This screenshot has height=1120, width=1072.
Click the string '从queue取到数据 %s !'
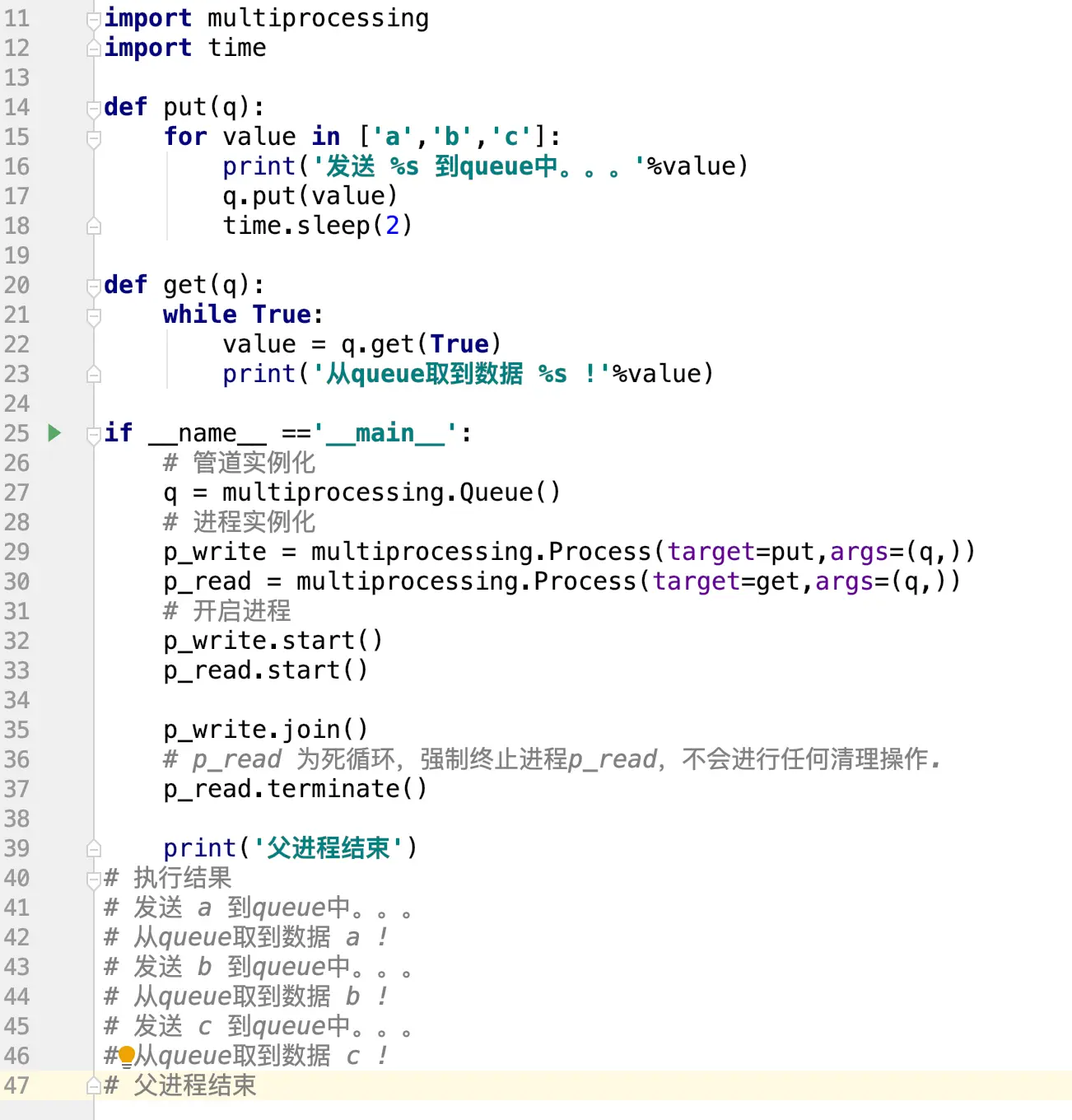[x=461, y=374]
